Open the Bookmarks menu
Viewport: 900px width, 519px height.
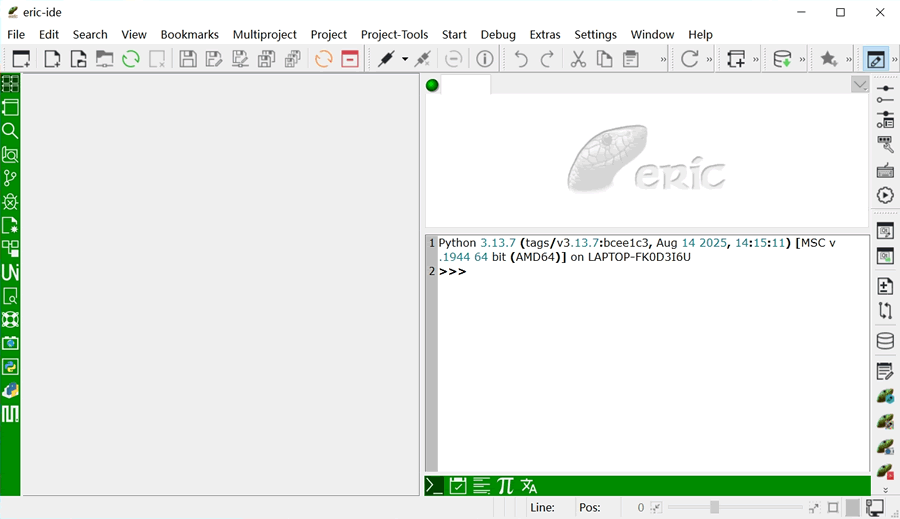point(189,34)
